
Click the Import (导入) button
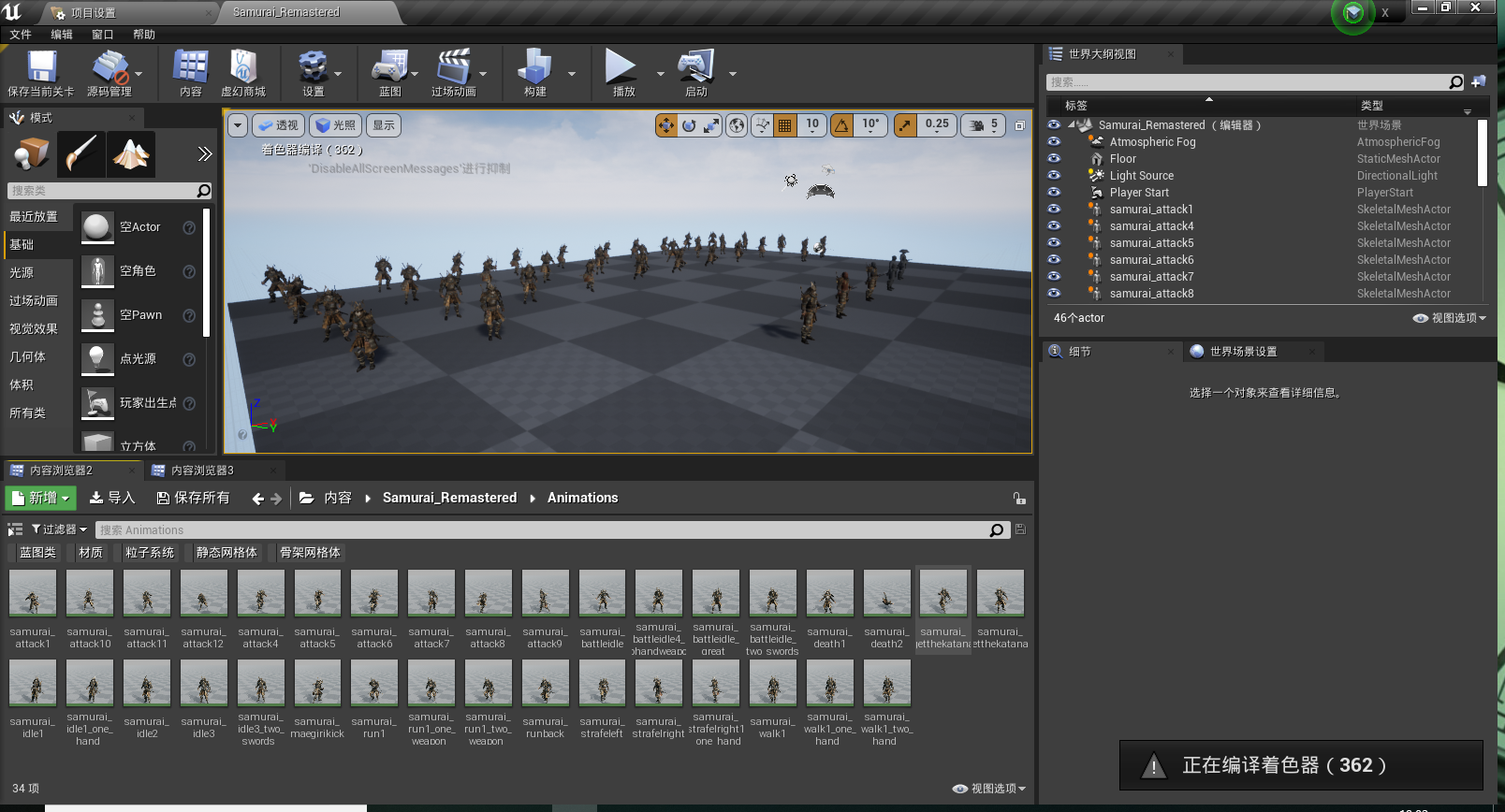click(x=112, y=498)
